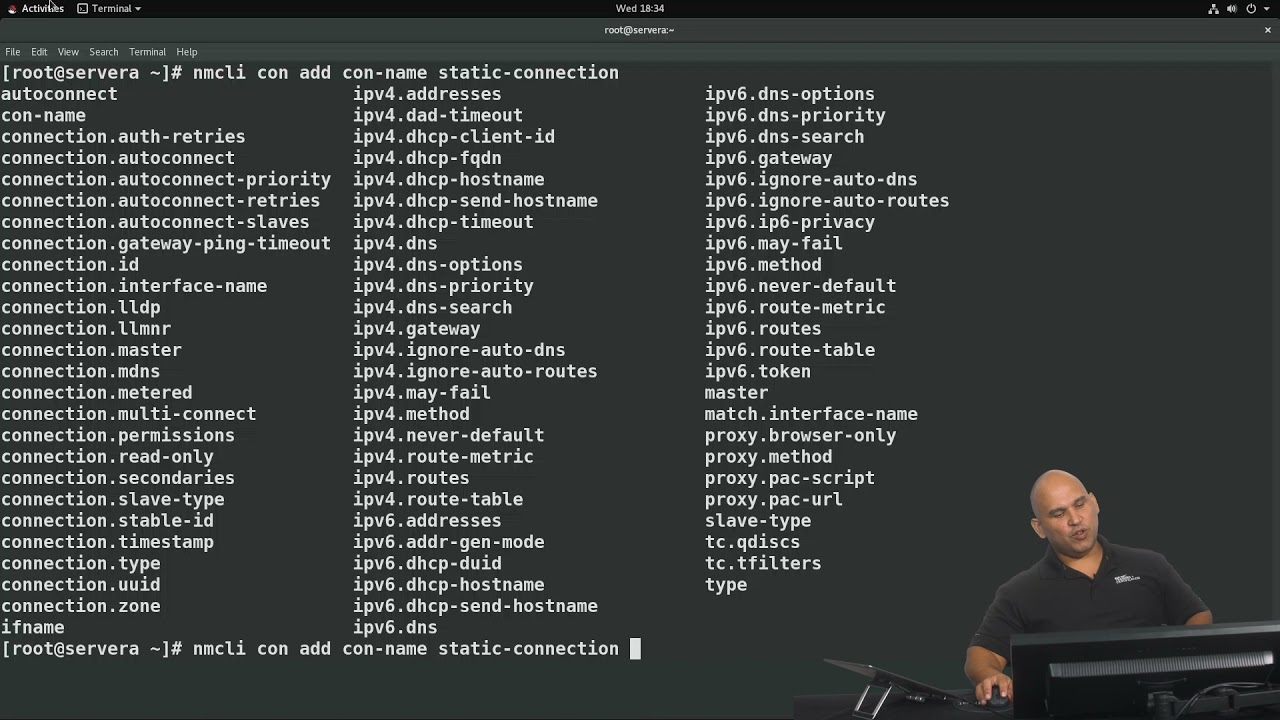Click 'ipv6.dhcp-send-hostname' entry
This screenshot has height=720, width=1280.
[x=475, y=606]
